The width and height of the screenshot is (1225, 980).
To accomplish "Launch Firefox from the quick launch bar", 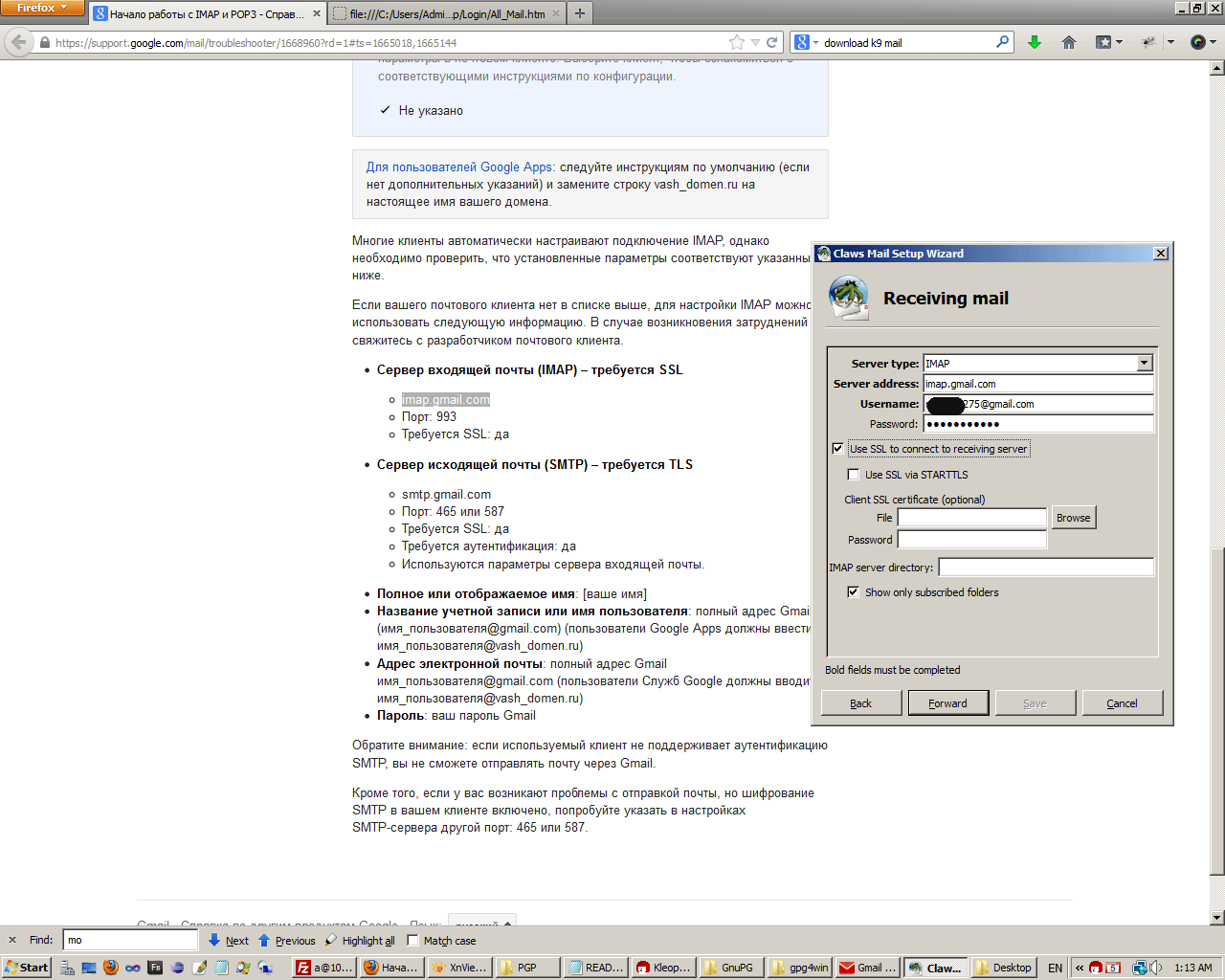I will 111,968.
